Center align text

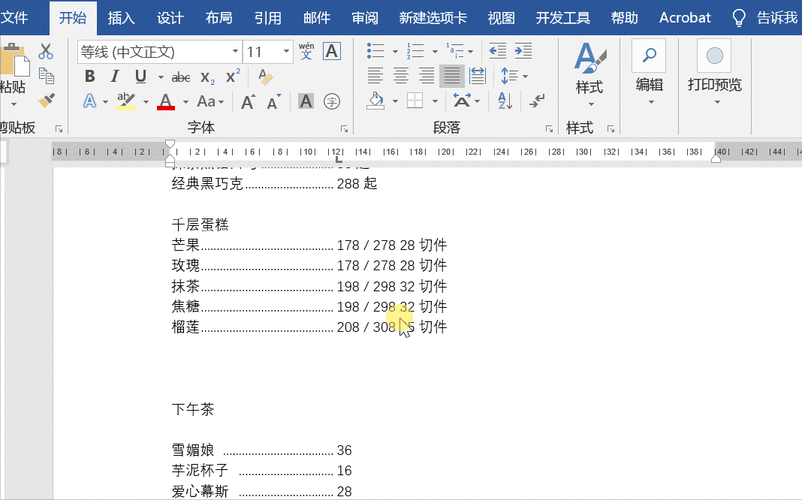400,76
